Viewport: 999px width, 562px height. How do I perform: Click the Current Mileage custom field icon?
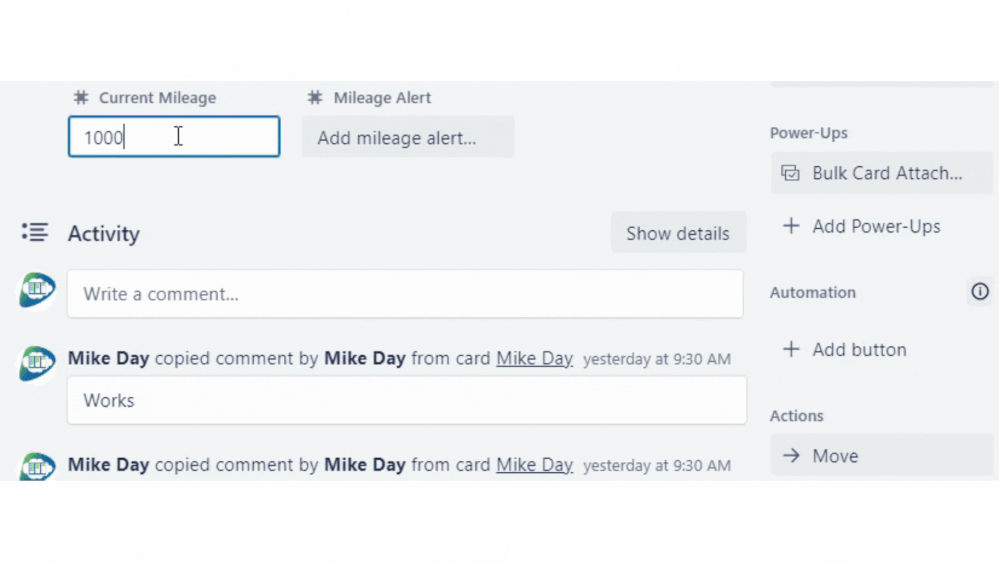click(x=81, y=97)
